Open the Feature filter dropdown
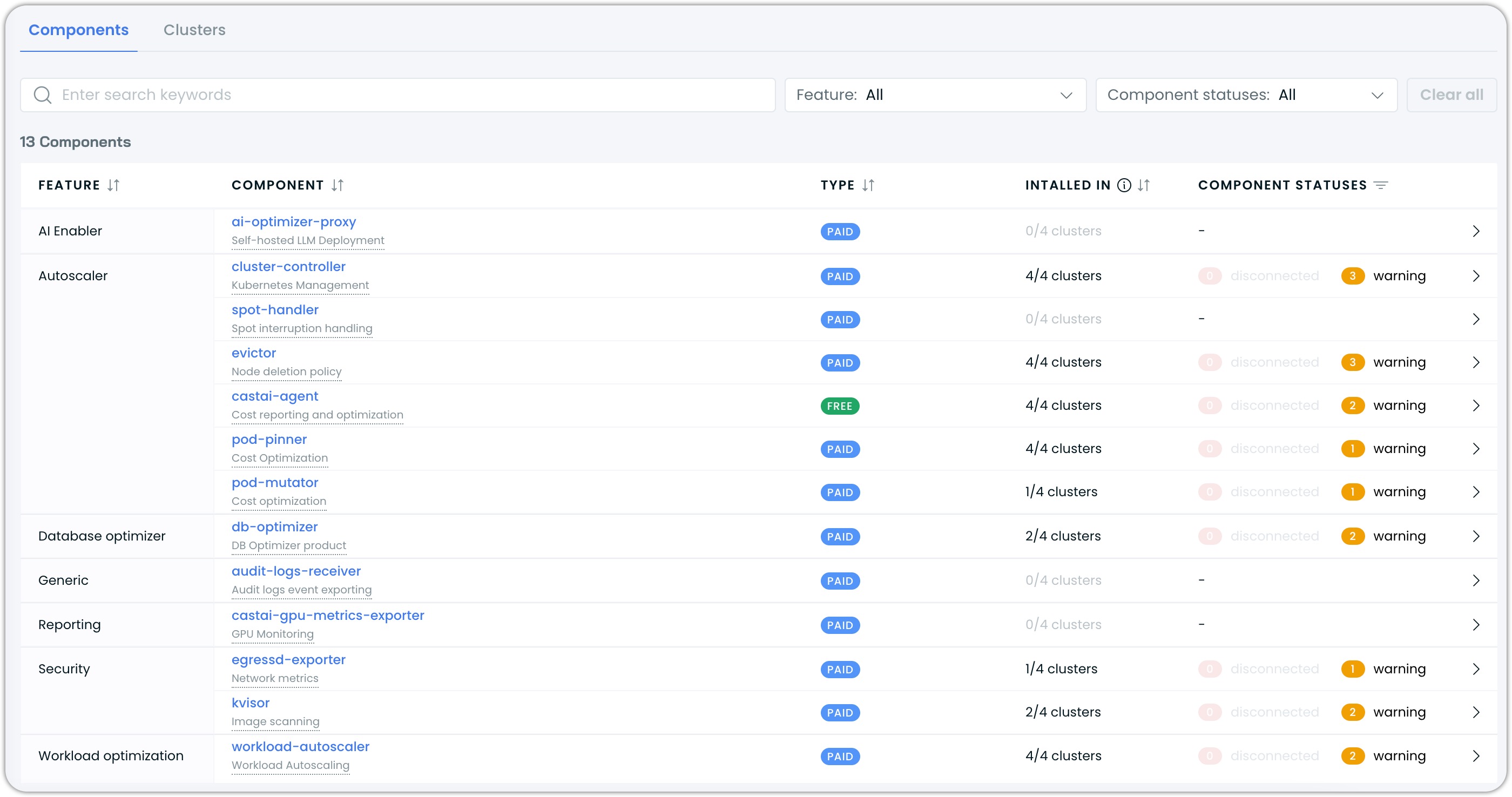The image size is (1512, 797). (x=935, y=95)
